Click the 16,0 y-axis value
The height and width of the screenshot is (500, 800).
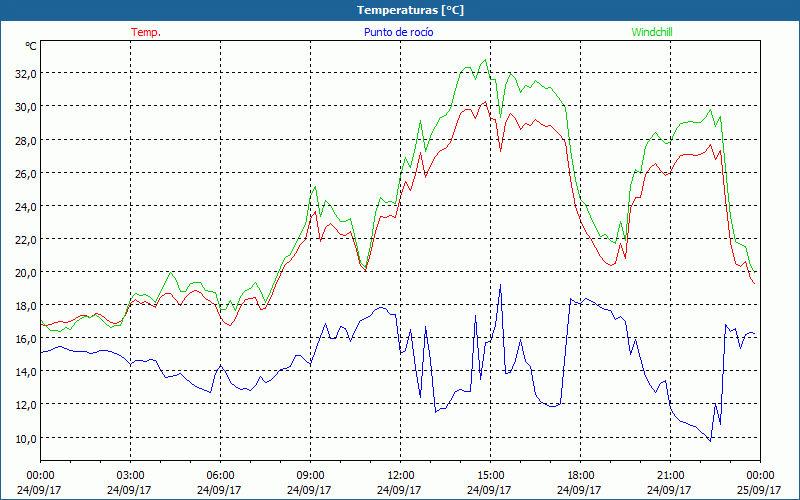pos(26,339)
